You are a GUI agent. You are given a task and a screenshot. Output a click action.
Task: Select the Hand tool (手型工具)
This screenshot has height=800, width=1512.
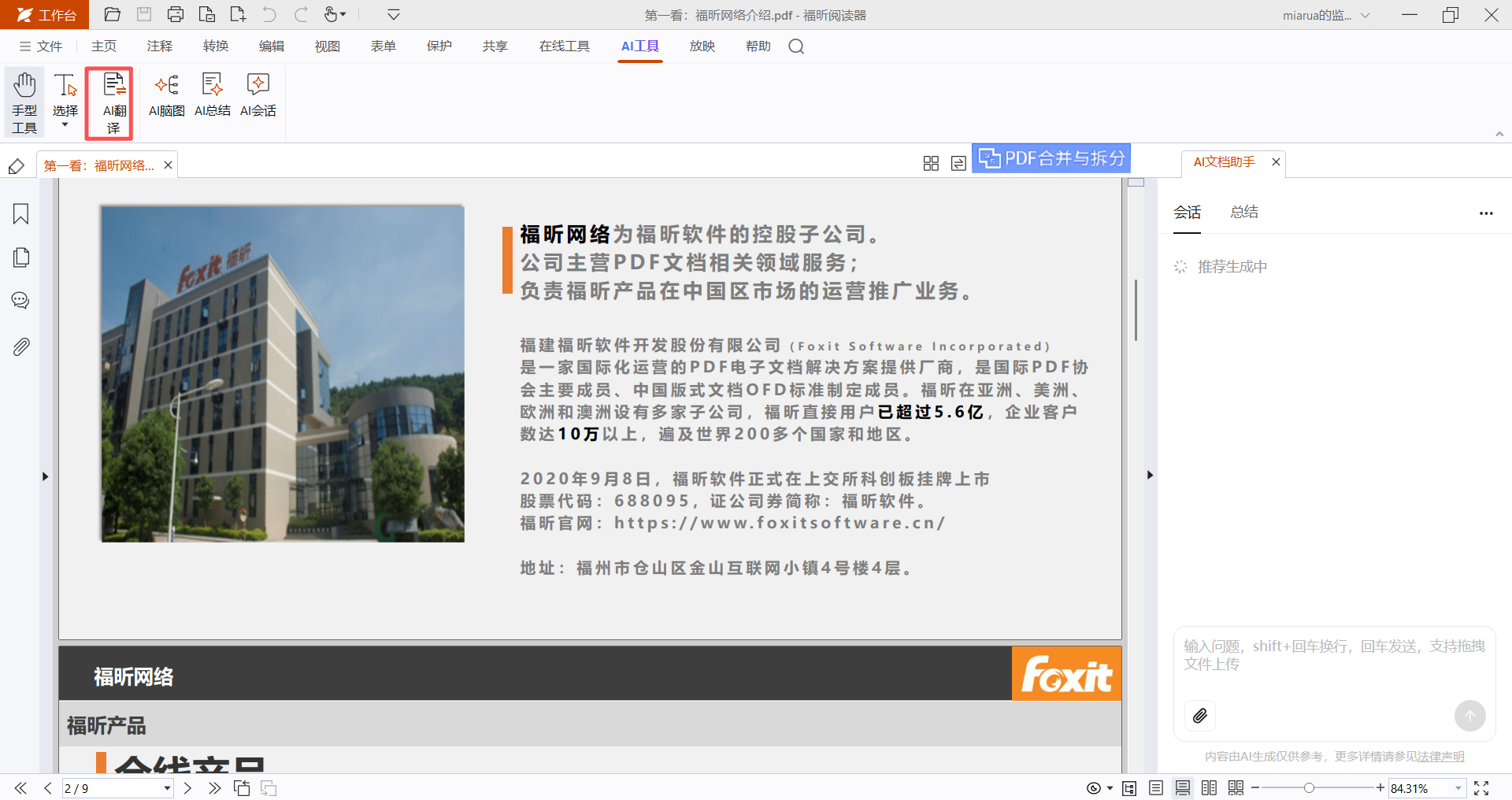coord(24,103)
